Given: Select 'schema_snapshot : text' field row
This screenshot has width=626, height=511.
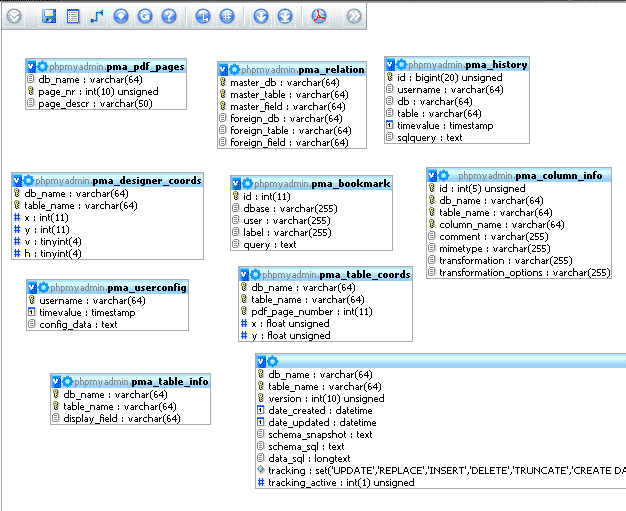Looking at the screenshot, I should pyautogui.click(x=441, y=435).
